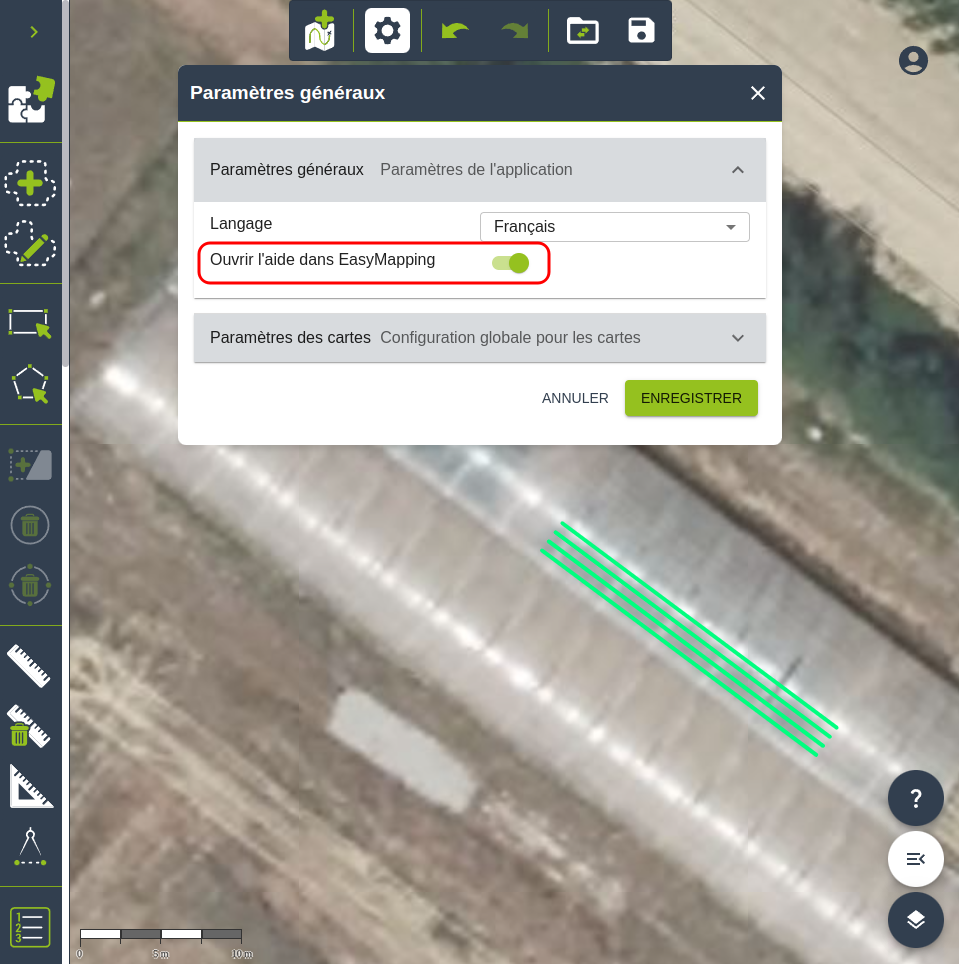Expand the left sidebar chevron
The width and height of the screenshot is (959, 964).
[34, 32]
